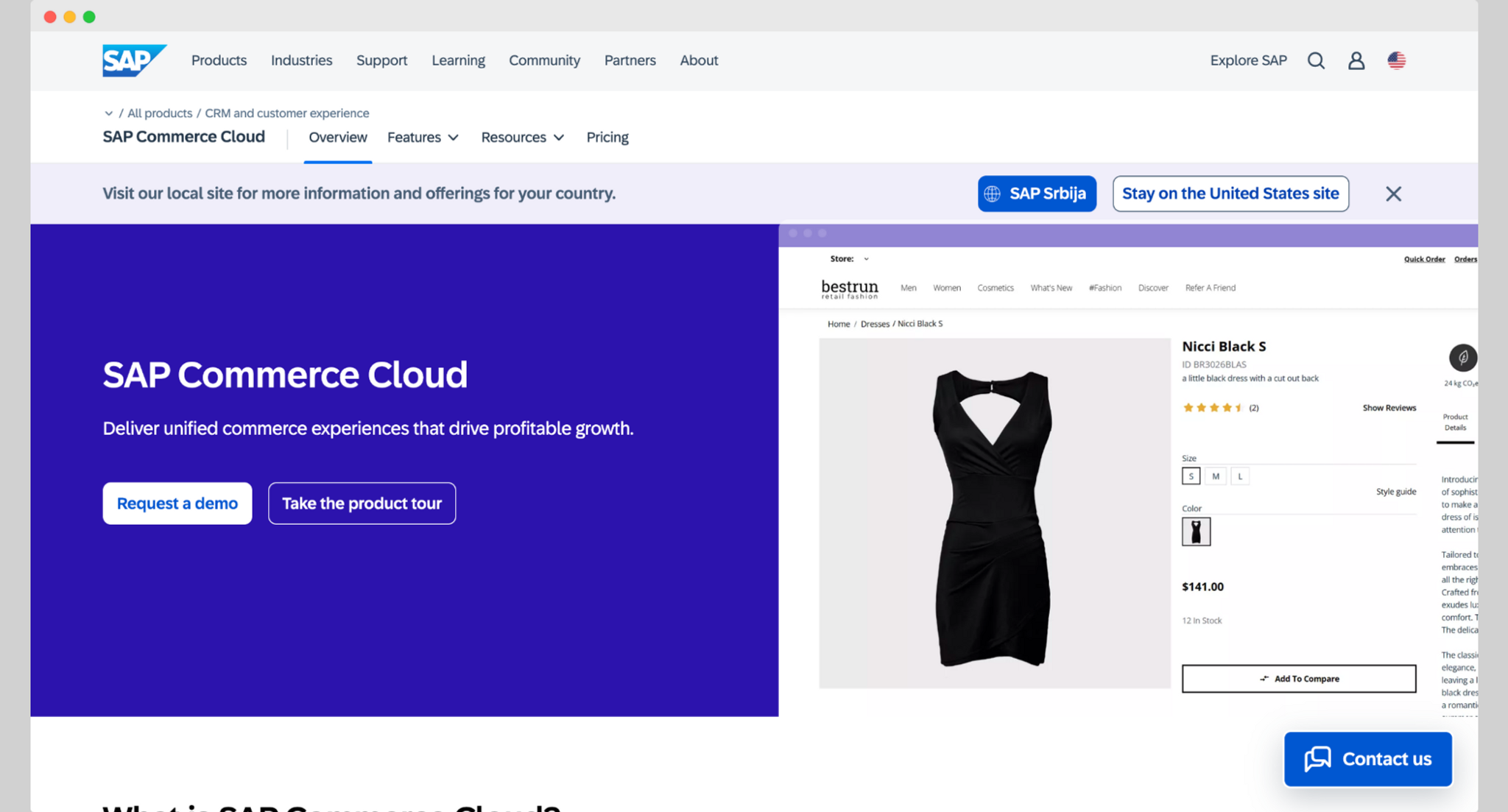Click Request a demo
The height and width of the screenshot is (812, 1508).
click(x=177, y=504)
